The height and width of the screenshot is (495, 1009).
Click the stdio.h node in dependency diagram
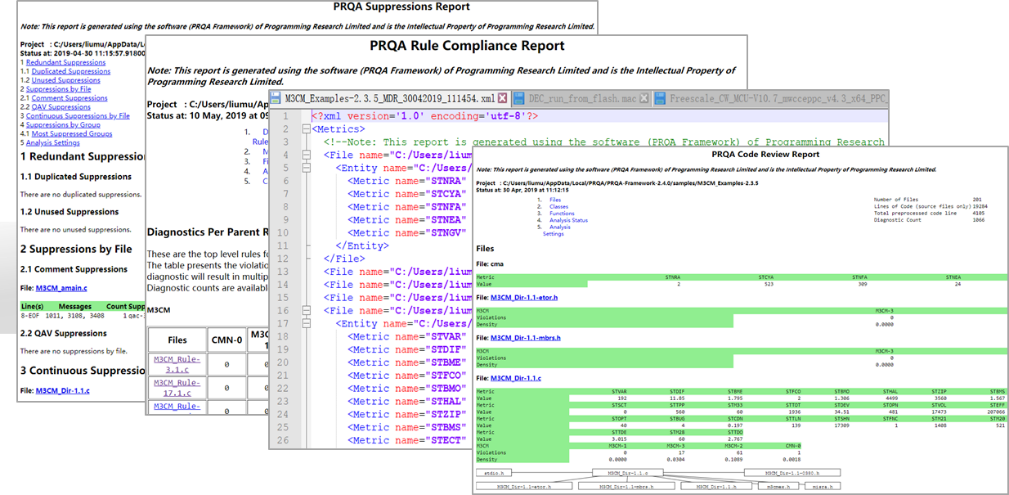point(493,472)
